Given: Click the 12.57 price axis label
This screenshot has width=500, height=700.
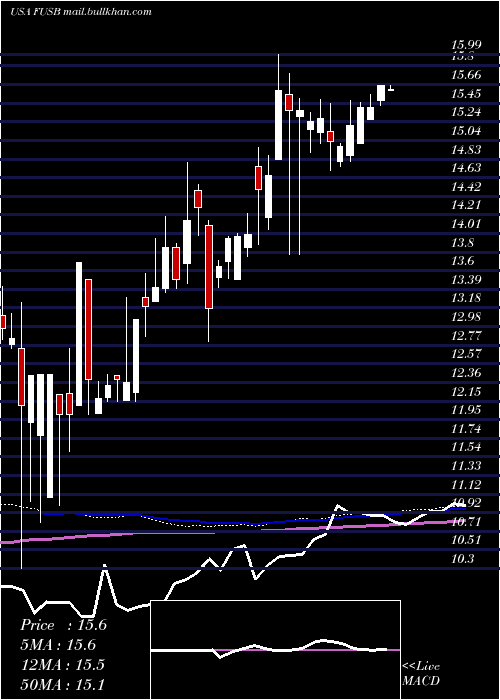Looking at the screenshot, I should [x=466, y=354].
